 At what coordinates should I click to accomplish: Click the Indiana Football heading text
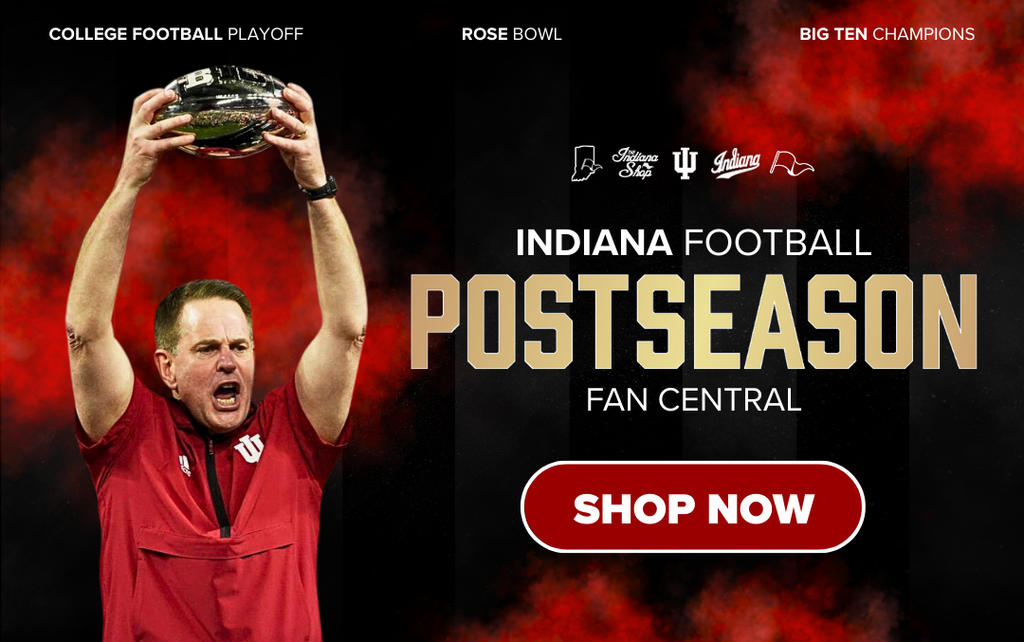694,242
